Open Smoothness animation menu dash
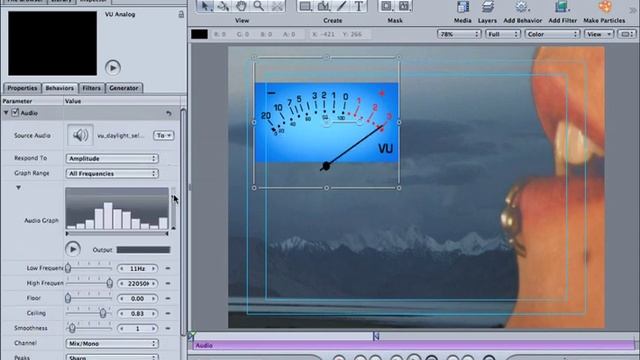 point(168,328)
